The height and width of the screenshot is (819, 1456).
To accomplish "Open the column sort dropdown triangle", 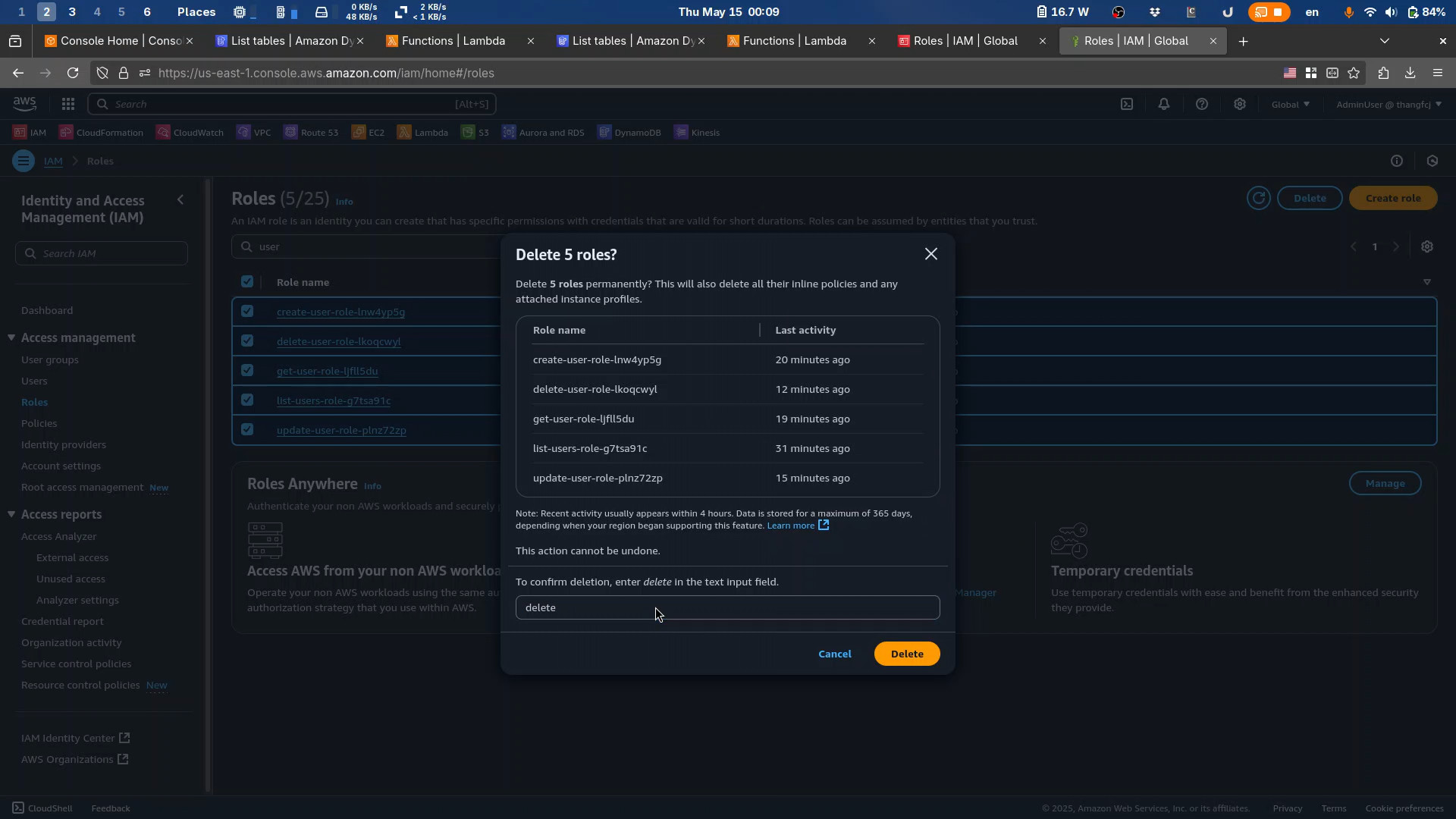I will click(1427, 282).
